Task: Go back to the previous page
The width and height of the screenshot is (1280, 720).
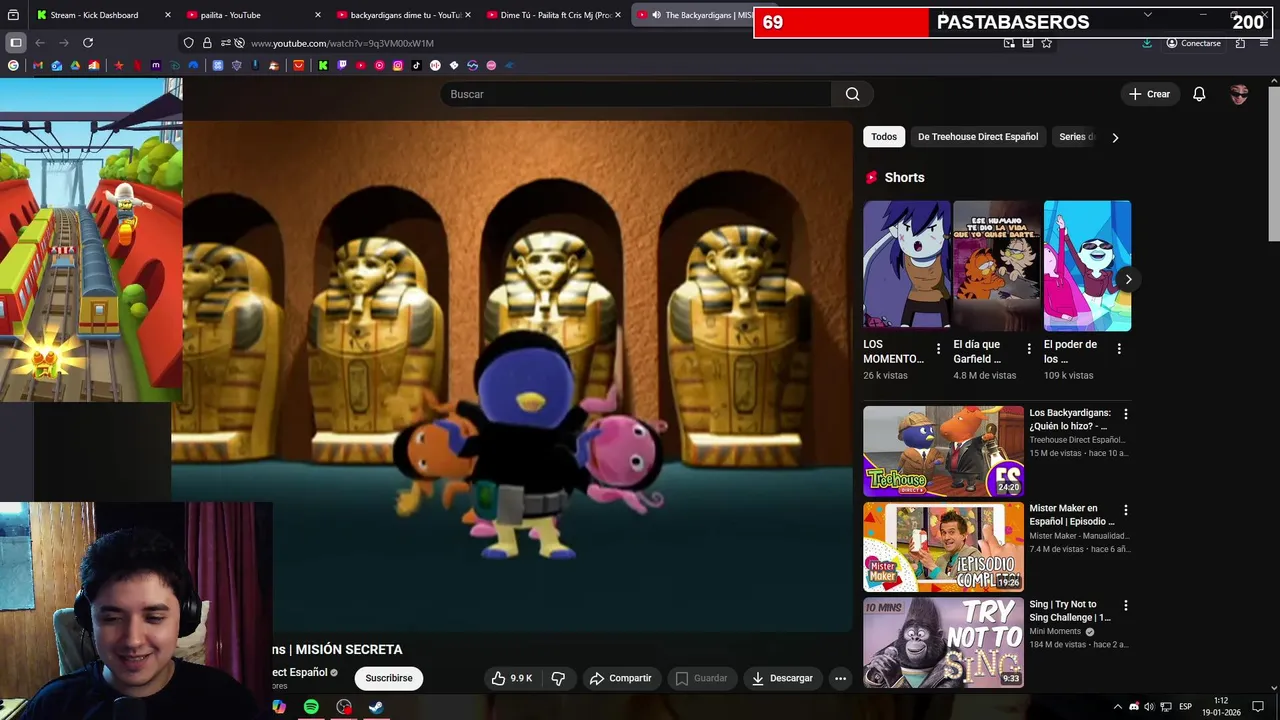Action: (x=40, y=43)
